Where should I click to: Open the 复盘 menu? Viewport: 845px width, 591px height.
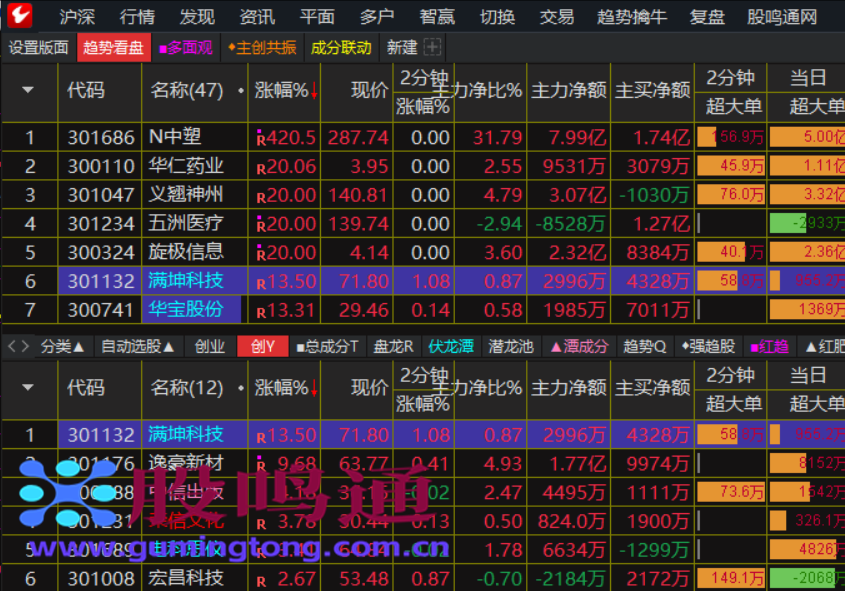click(x=707, y=17)
